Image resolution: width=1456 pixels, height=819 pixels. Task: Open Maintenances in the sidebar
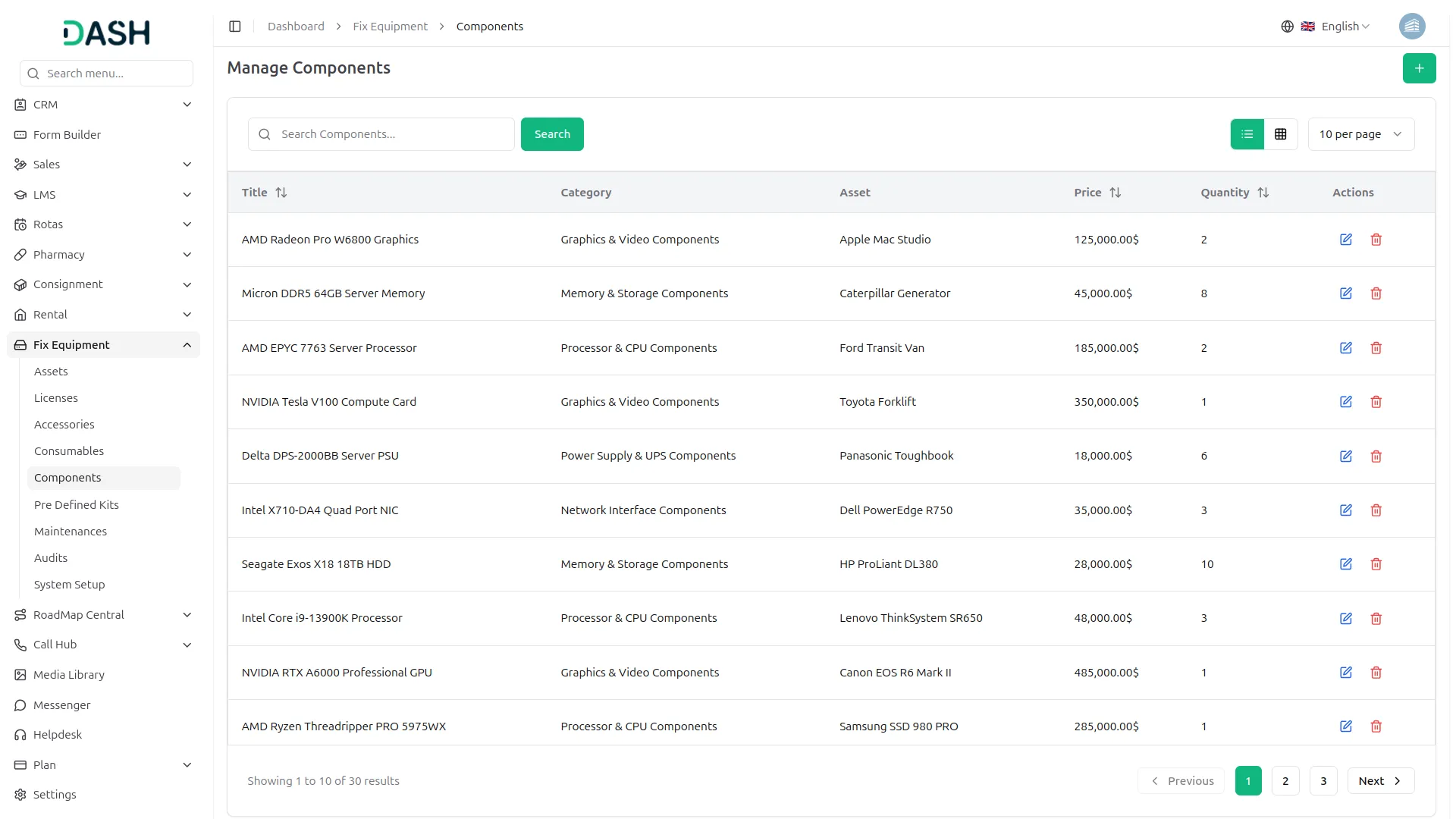[x=71, y=532]
